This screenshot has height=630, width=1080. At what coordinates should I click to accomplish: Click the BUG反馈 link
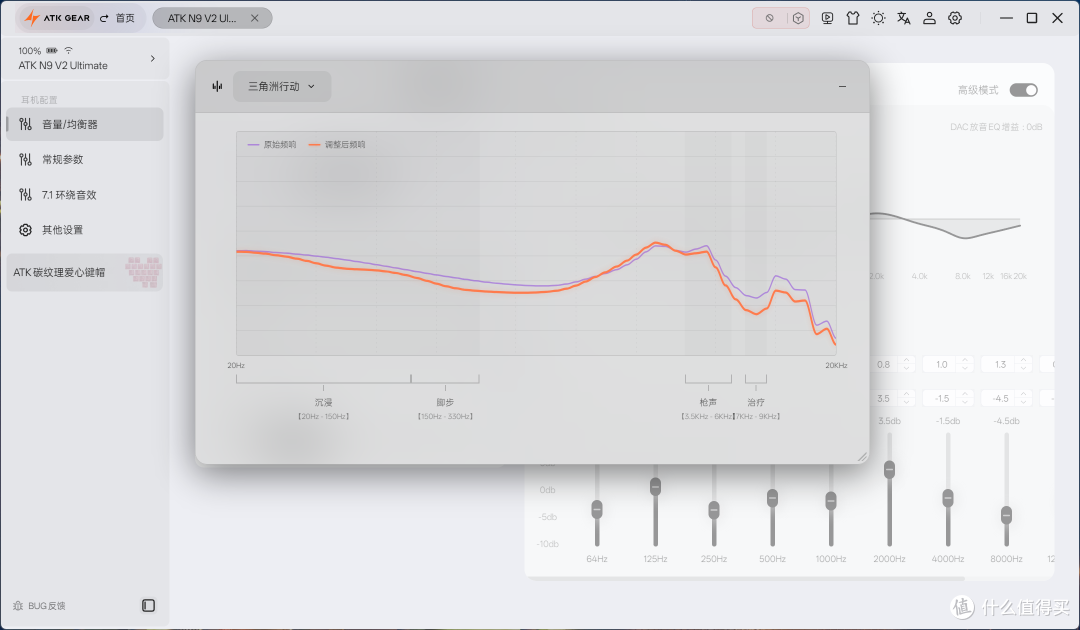point(47,606)
